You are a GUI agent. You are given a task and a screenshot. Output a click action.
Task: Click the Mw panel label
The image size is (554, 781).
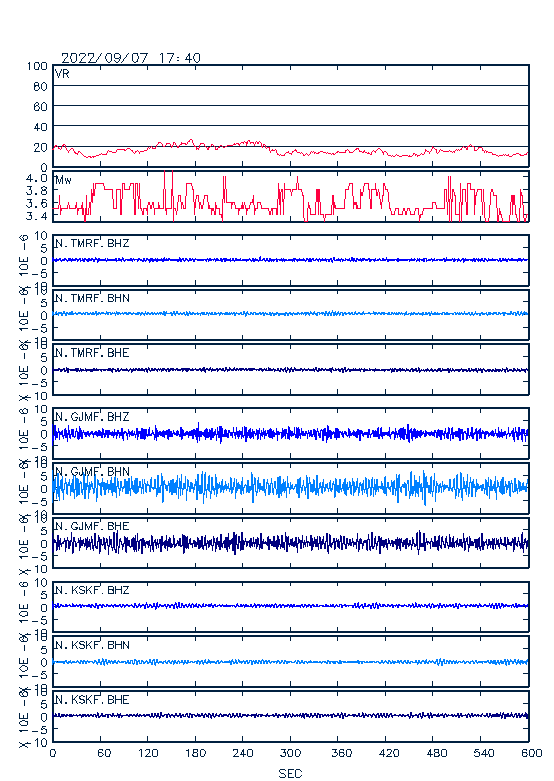(63, 180)
